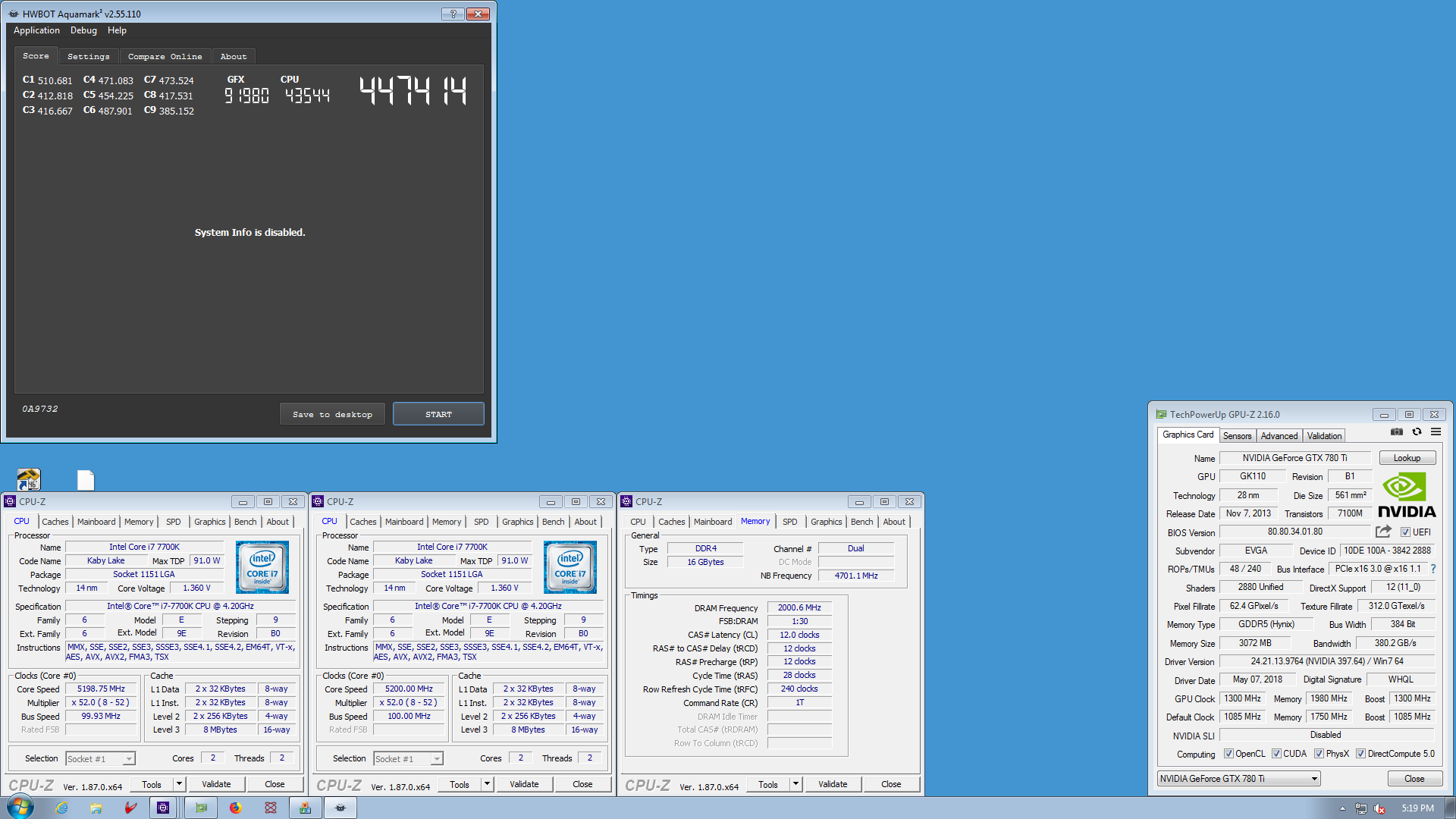The height and width of the screenshot is (819, 1456).
Task: Take a GPU-Z screenshot with the camera icon
Action: click(x=1396, y=432)
